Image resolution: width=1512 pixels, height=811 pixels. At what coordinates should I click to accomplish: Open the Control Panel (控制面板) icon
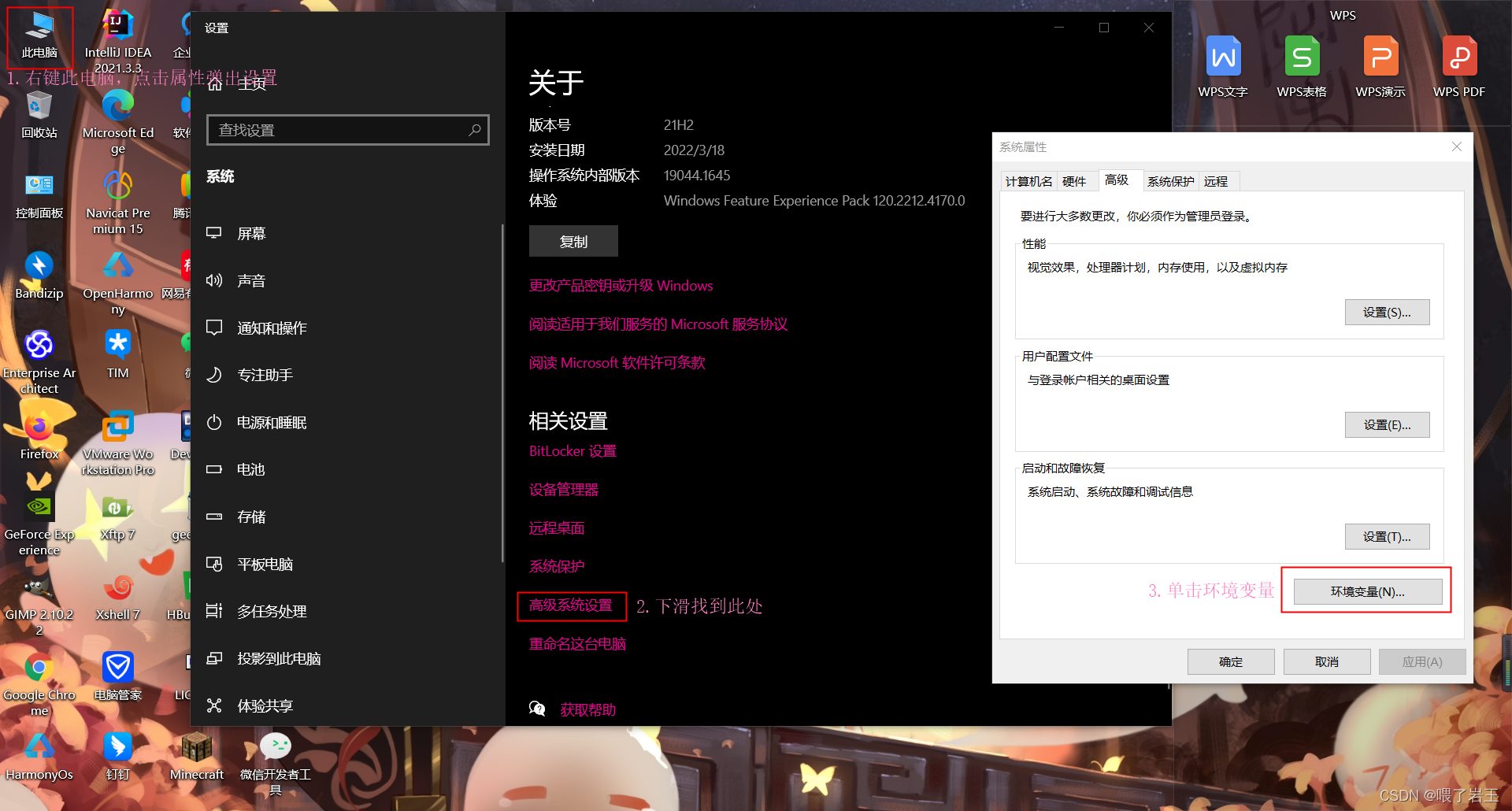(39, 195)
